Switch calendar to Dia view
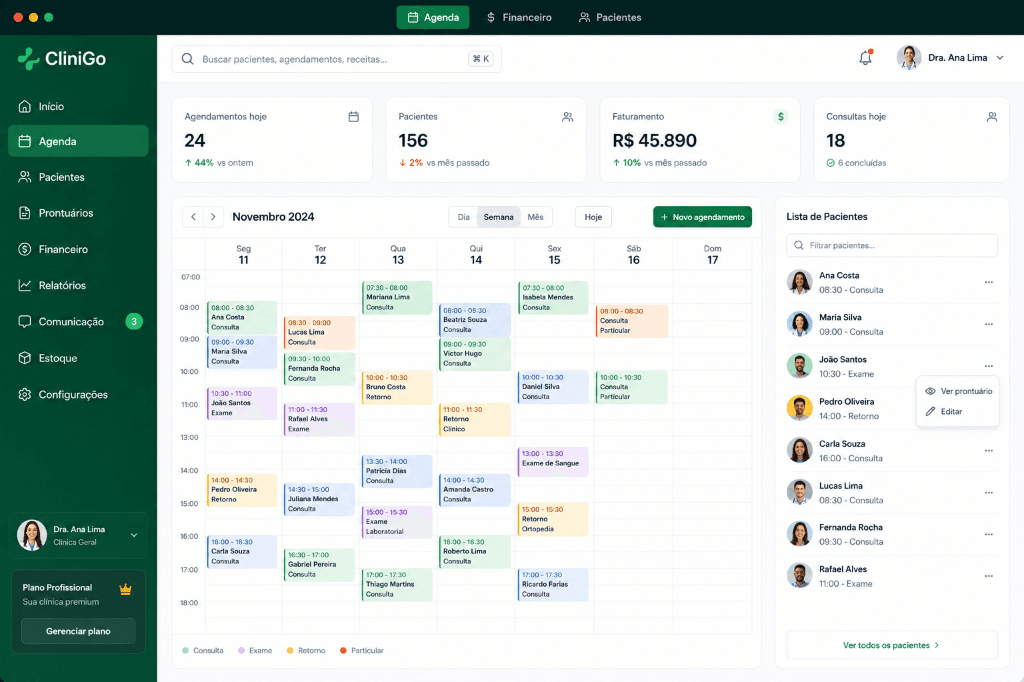The width and height of the screenshot is (1024, 682). click(464, 217)
